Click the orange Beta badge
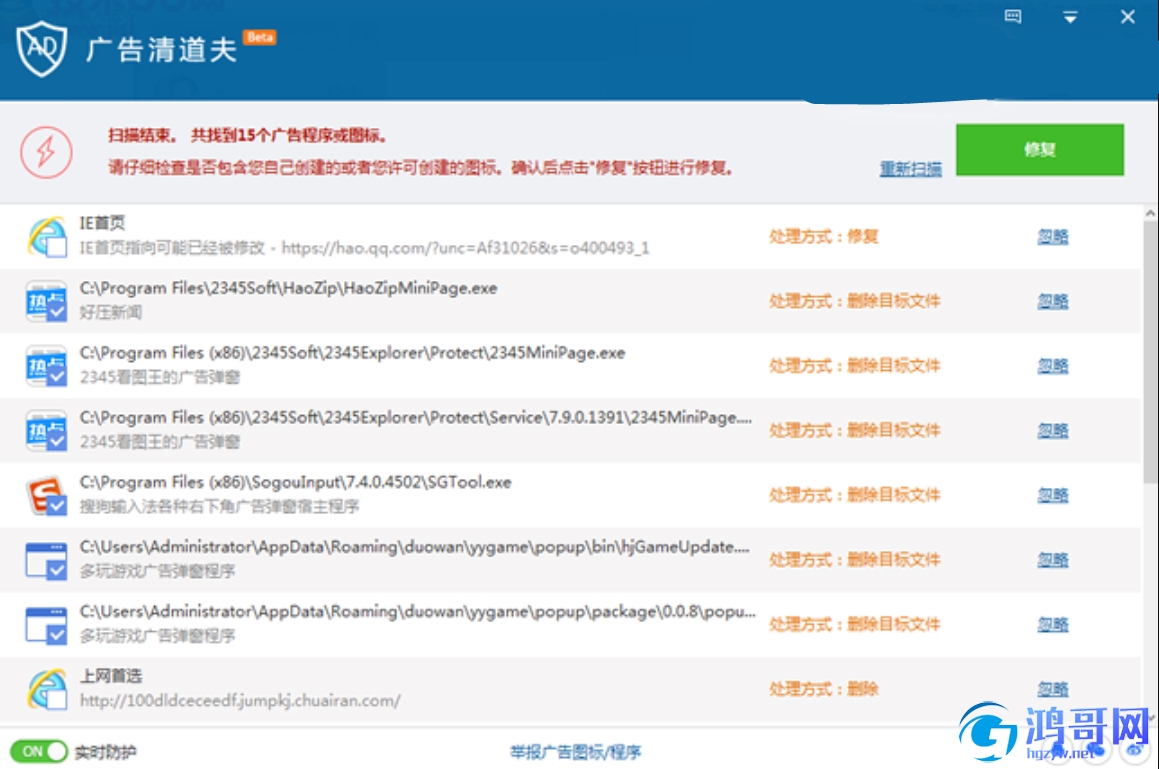1159x769 pixels. (259, 37)
